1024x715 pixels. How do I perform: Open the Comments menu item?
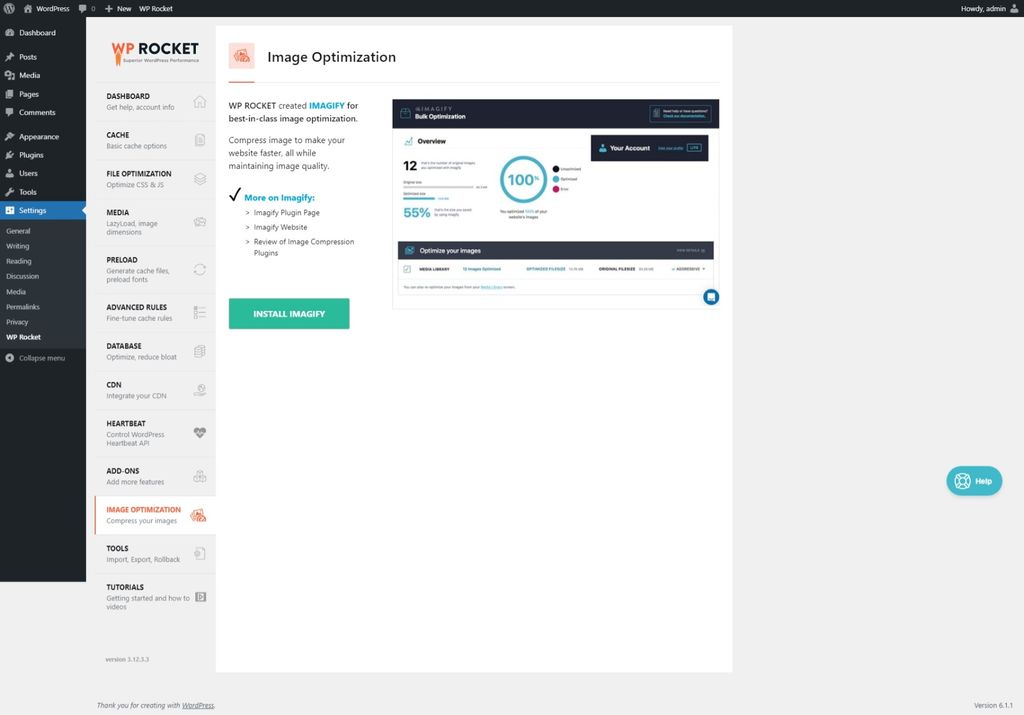coord(42,112)
